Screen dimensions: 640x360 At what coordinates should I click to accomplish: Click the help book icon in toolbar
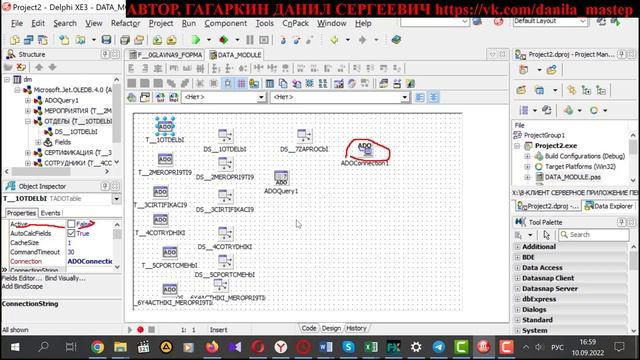point(396,40)
